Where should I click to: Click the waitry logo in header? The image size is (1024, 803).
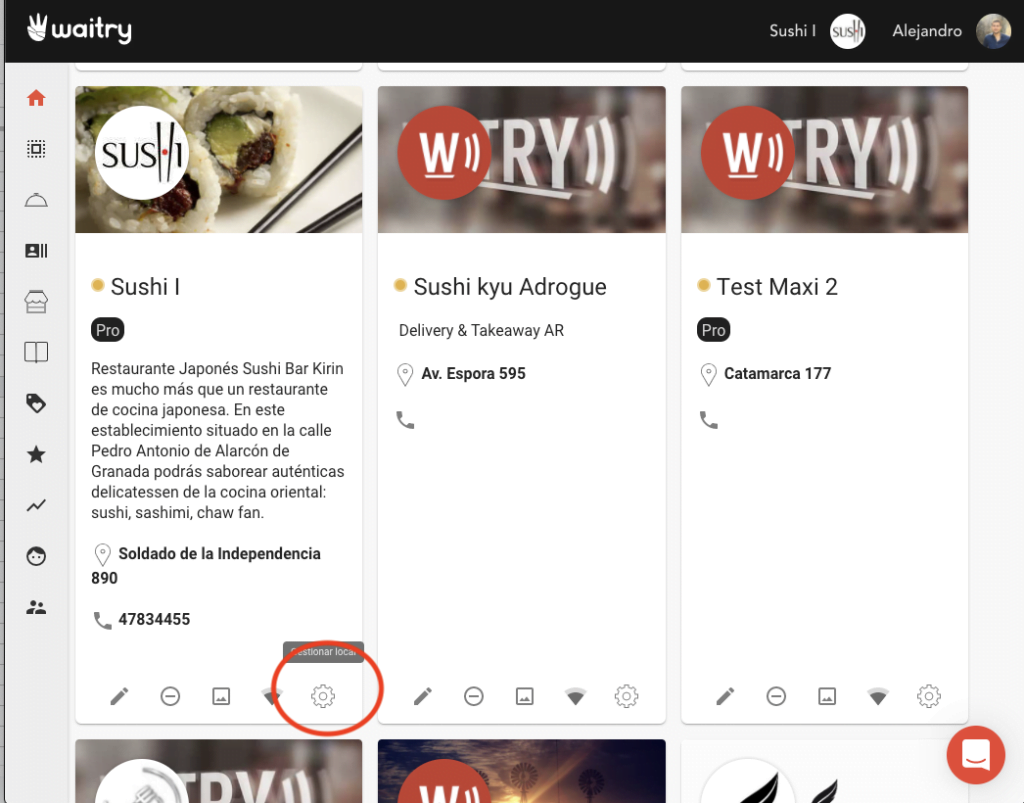click(79, 29)
